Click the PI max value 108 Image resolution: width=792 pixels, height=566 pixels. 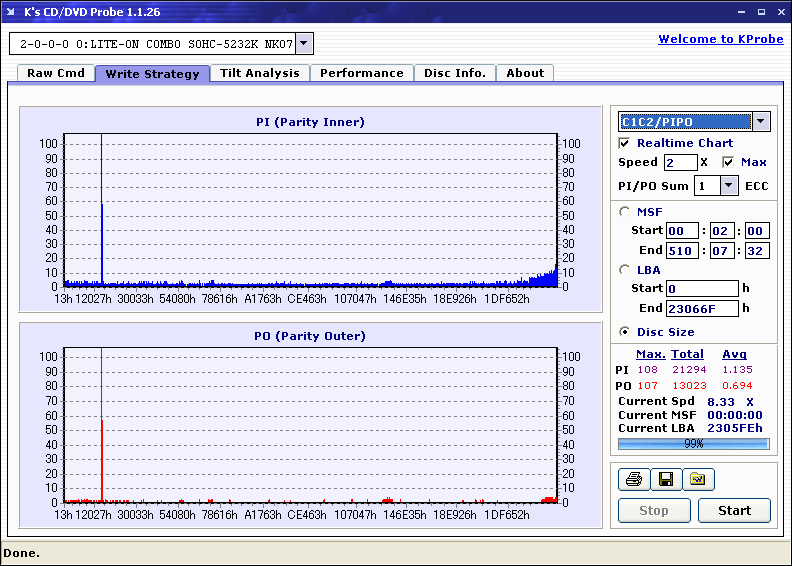click(x=648, y=370)
